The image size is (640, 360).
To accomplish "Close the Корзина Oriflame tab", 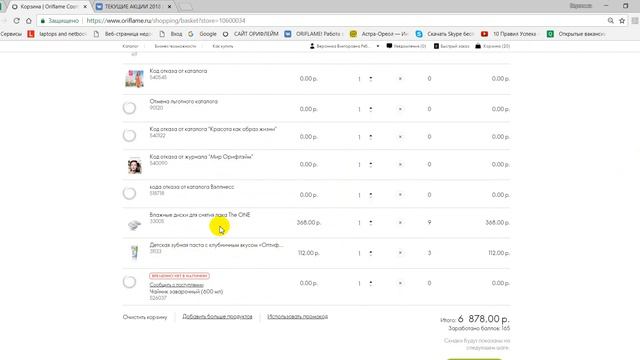I will (85, 7).
